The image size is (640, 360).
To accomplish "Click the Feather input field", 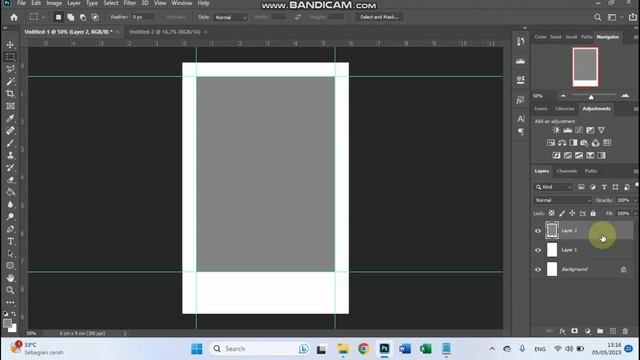I will 143,17.
